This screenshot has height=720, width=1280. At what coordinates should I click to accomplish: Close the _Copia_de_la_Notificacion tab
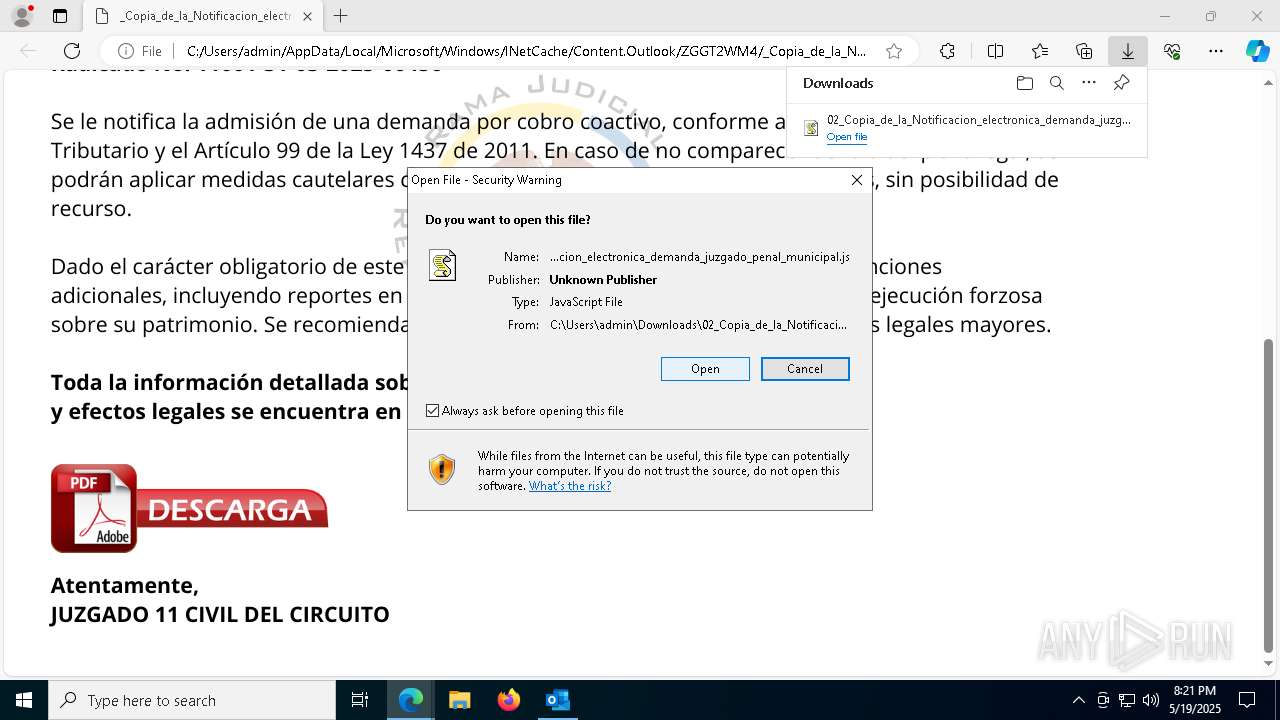point(308,16)
